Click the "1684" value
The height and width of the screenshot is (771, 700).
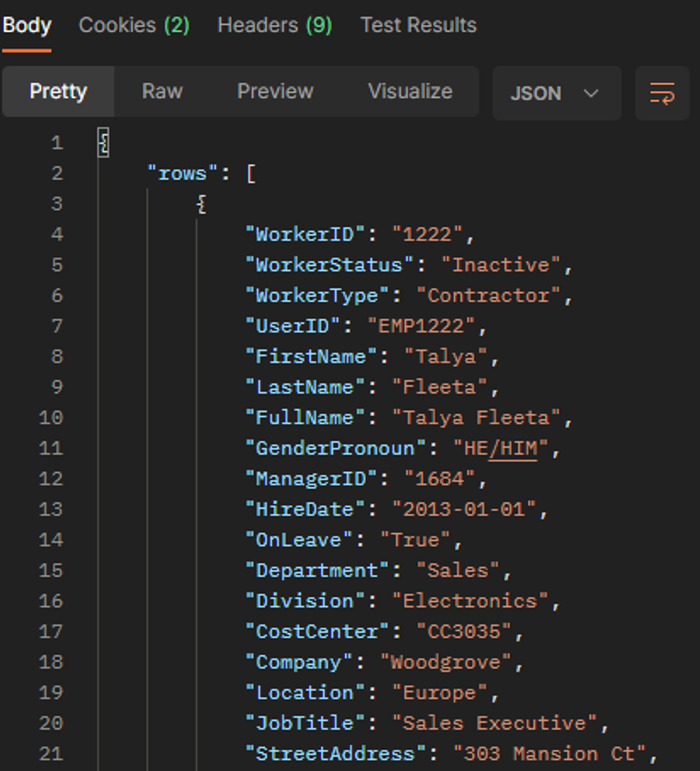pos(439,478)
